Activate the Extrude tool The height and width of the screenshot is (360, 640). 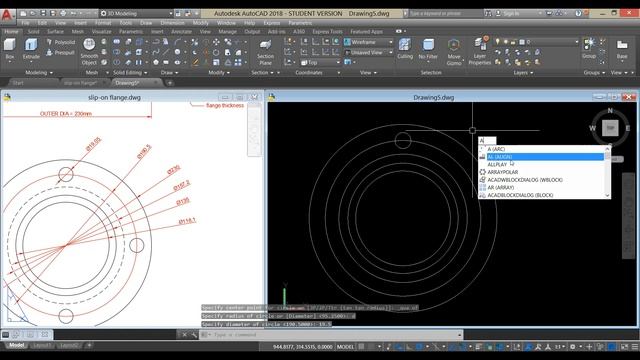tap(31, 49)
